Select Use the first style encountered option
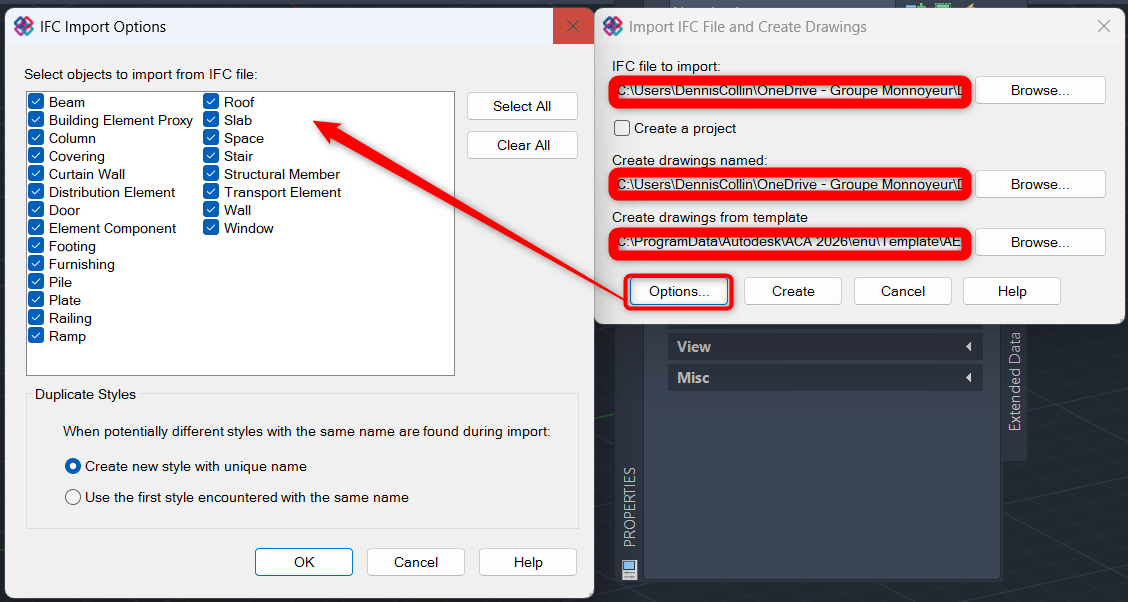This screenshot has height=602, width=1128. tap(73, 497)
